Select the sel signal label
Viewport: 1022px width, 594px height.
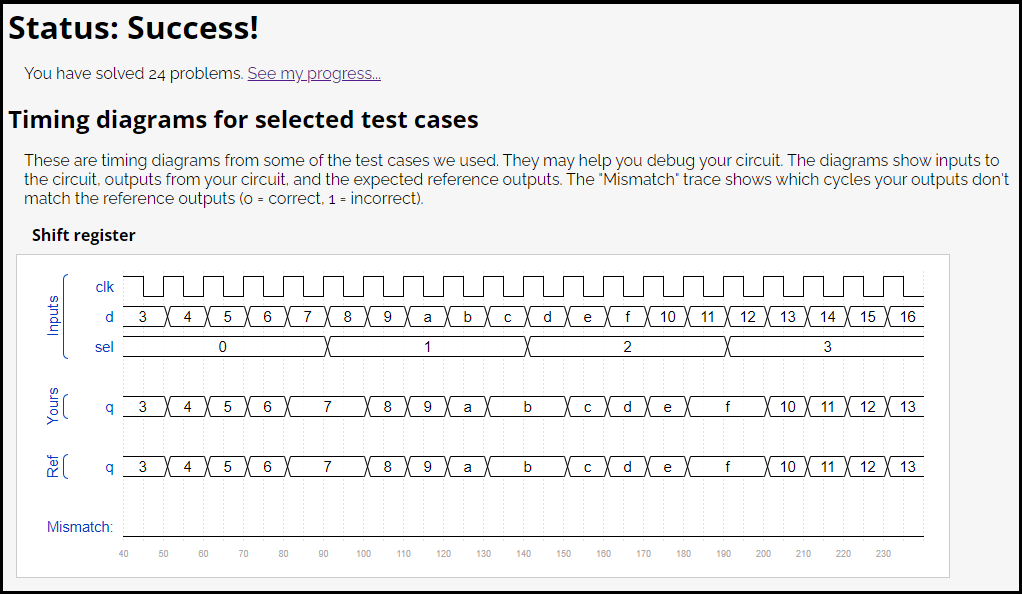(x=105, y=347)
